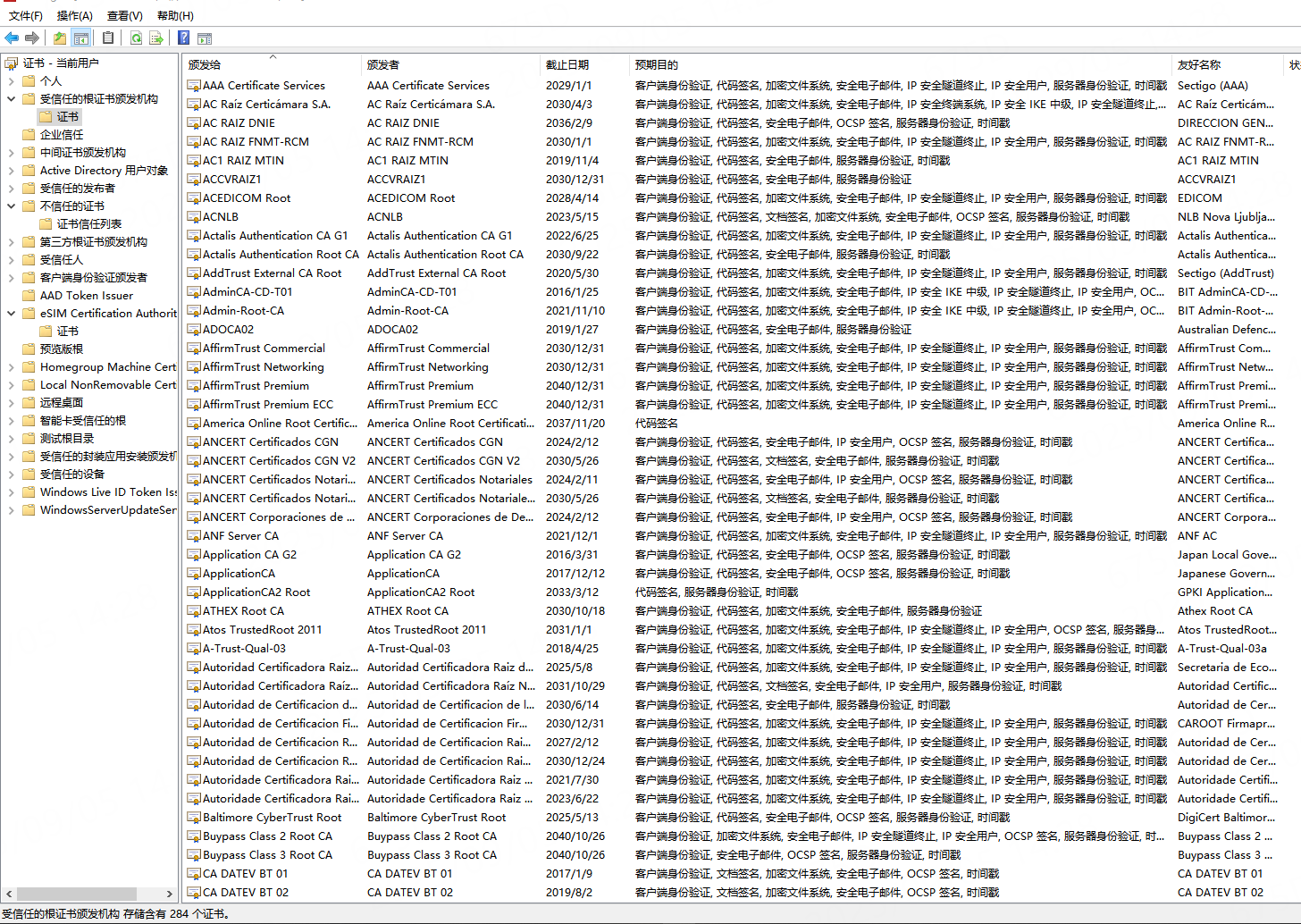Click the root 证书 - 当前用户 icon

coord(12,63)
